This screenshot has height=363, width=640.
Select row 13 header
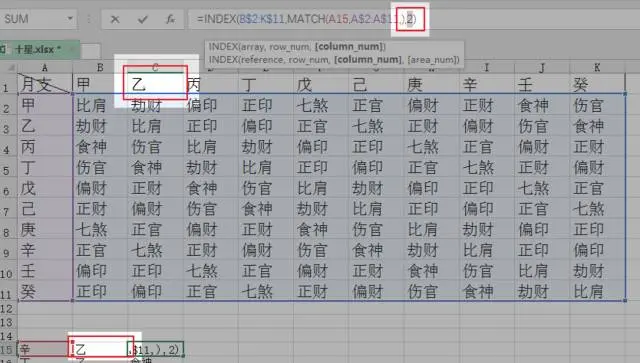pyautogui.click(x=8, y=322)
